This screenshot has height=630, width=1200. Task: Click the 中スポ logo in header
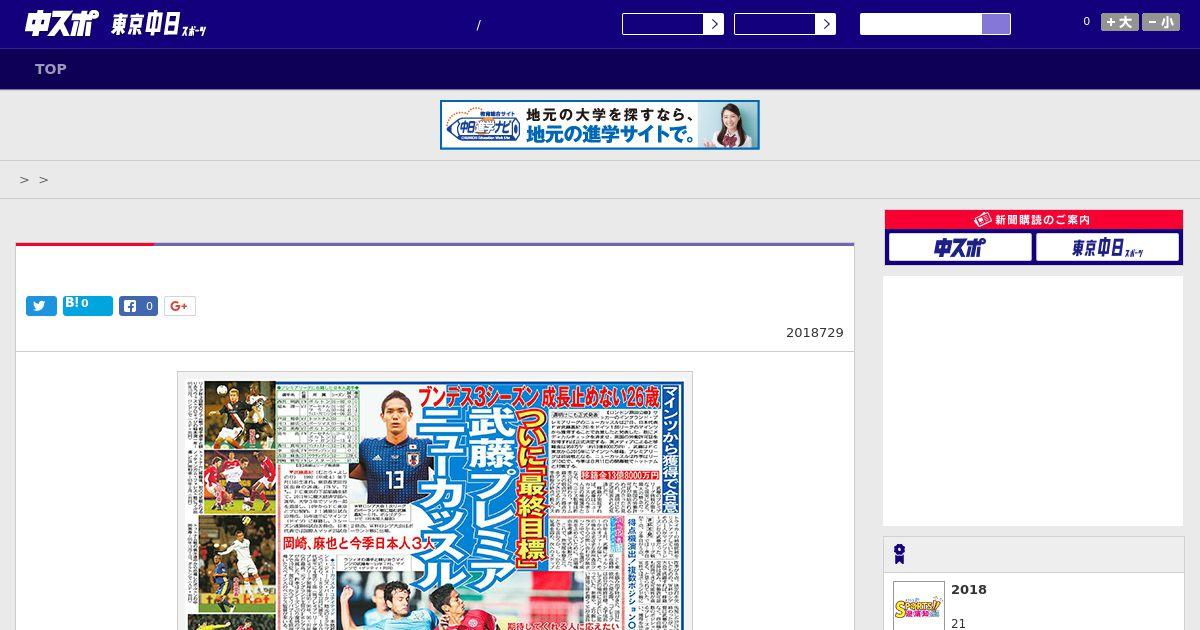(x=62, y=24)
